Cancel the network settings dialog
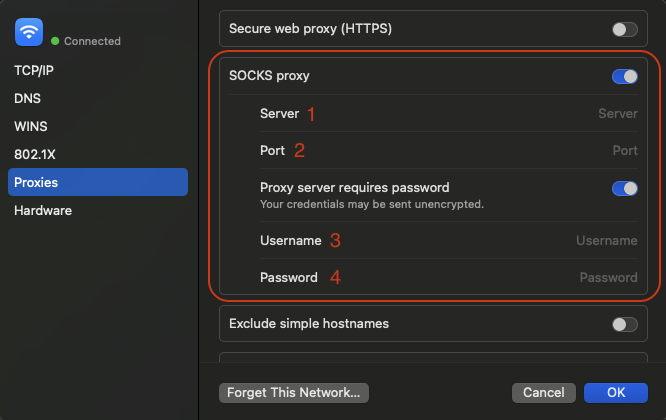The image size is (666, 420). [543, 393]
